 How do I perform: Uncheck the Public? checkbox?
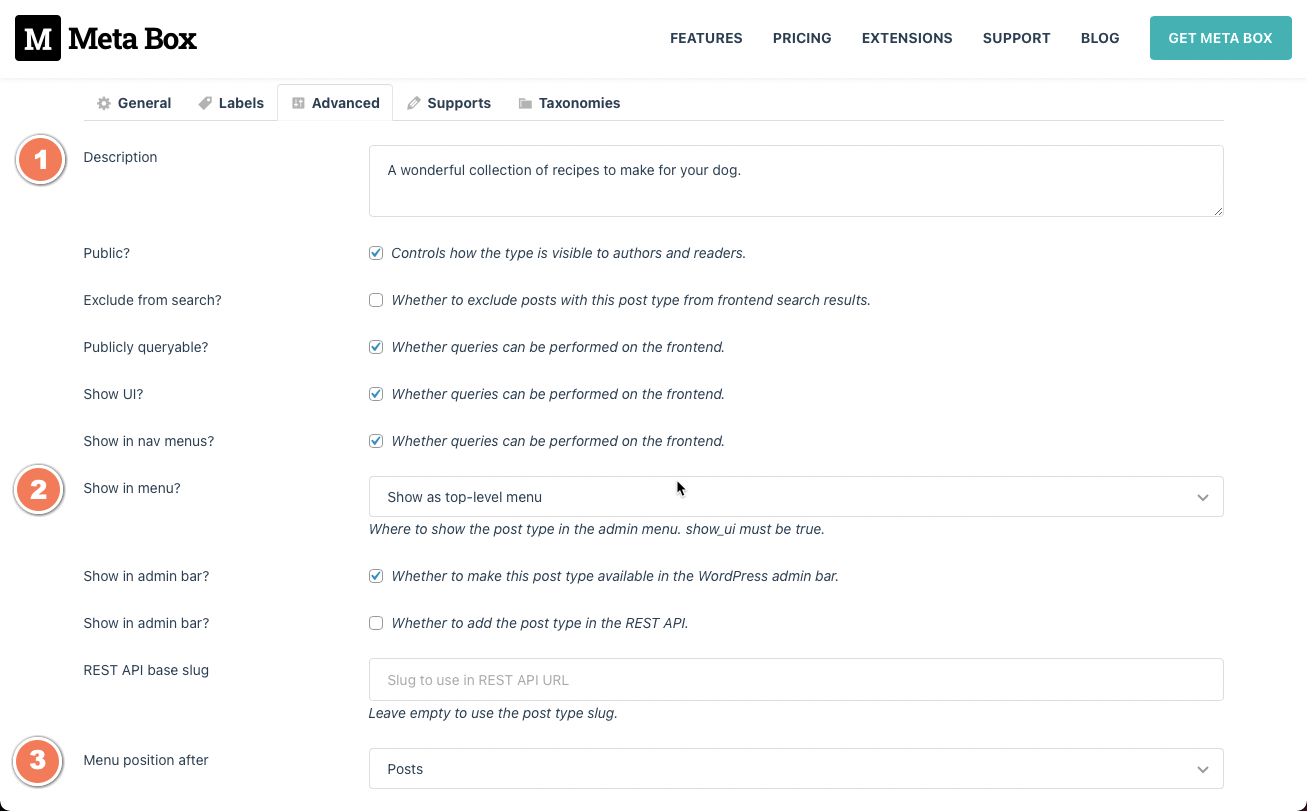(376, 253)
